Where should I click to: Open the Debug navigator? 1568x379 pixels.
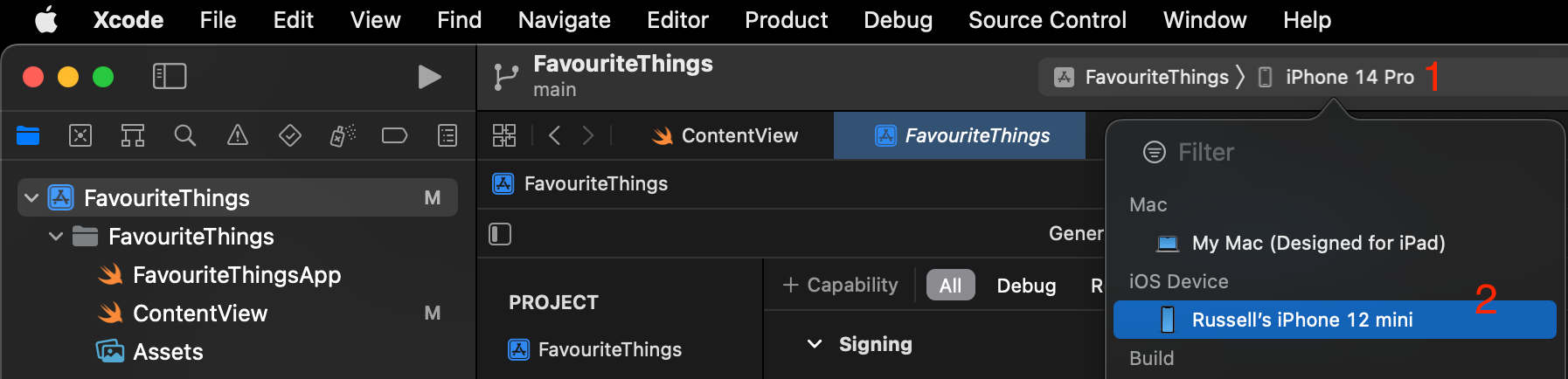point(343,135)
